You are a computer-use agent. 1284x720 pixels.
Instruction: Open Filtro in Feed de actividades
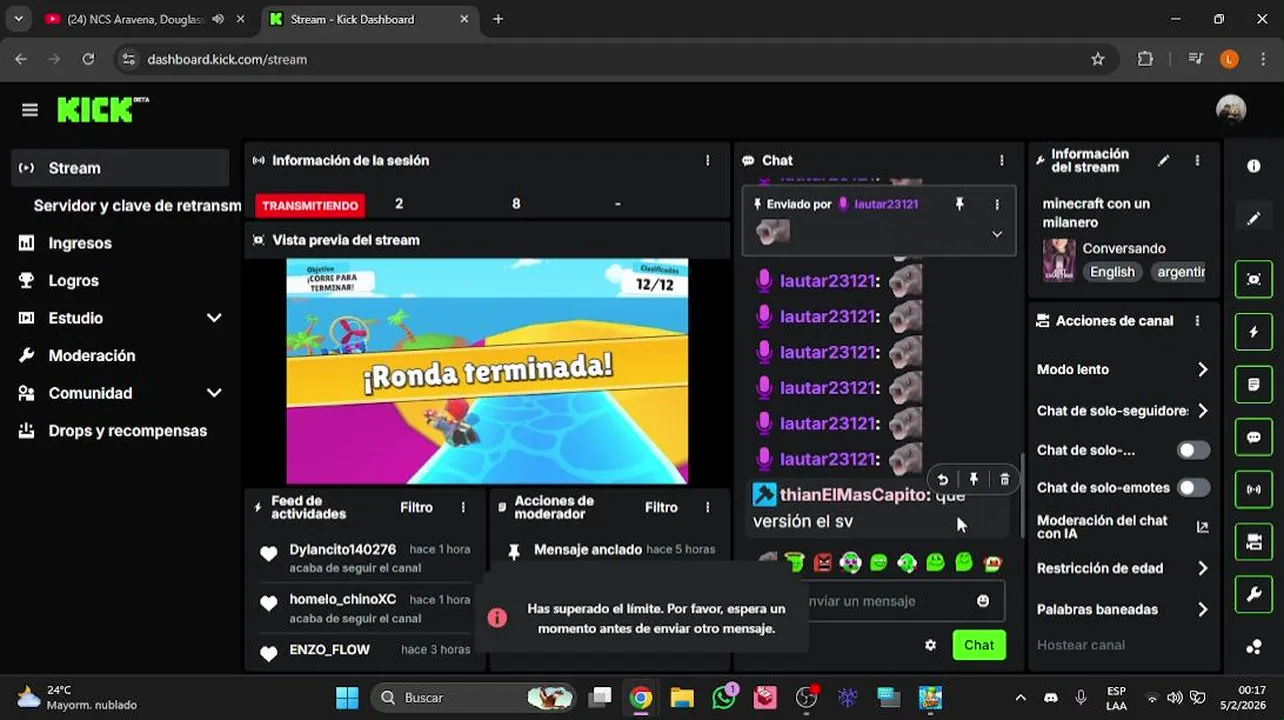coord(416,508)
